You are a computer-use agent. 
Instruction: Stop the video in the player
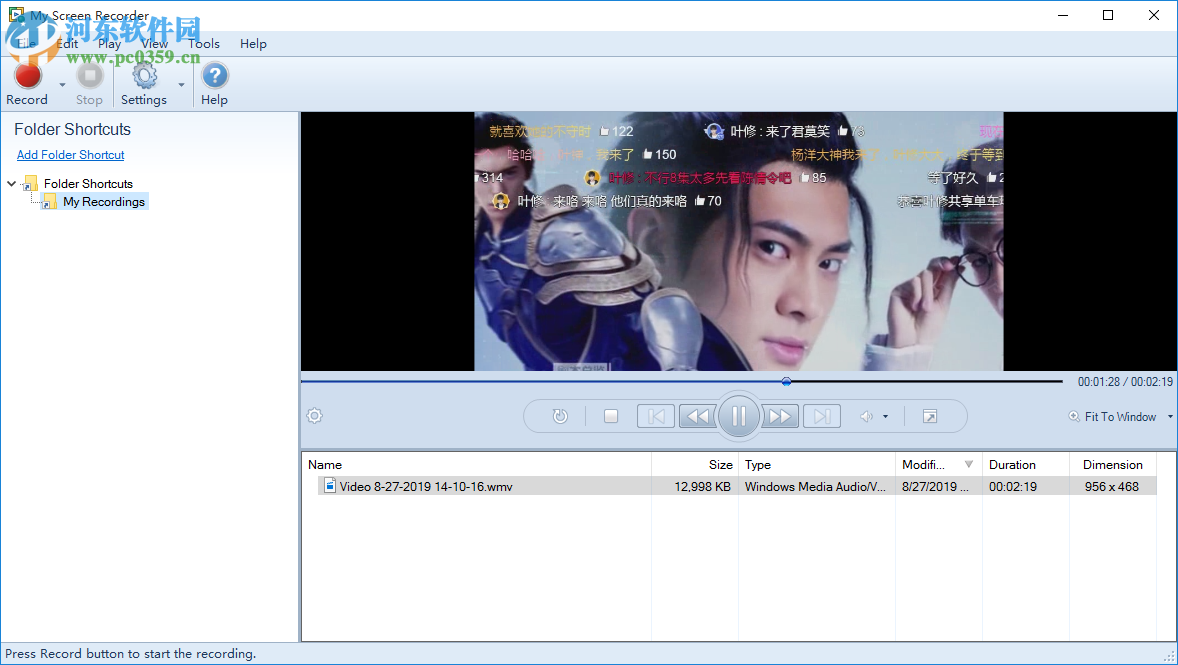(x=610, y=416)
